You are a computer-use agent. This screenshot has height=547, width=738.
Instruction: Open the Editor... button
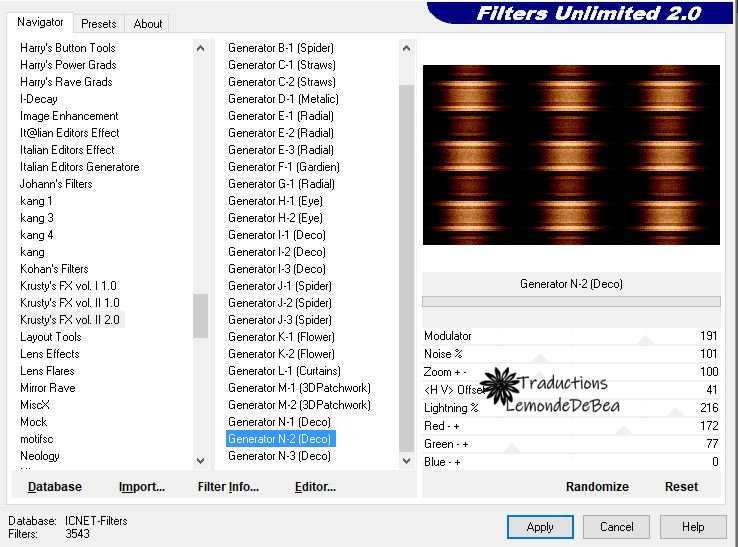click(x=315, y=487)
